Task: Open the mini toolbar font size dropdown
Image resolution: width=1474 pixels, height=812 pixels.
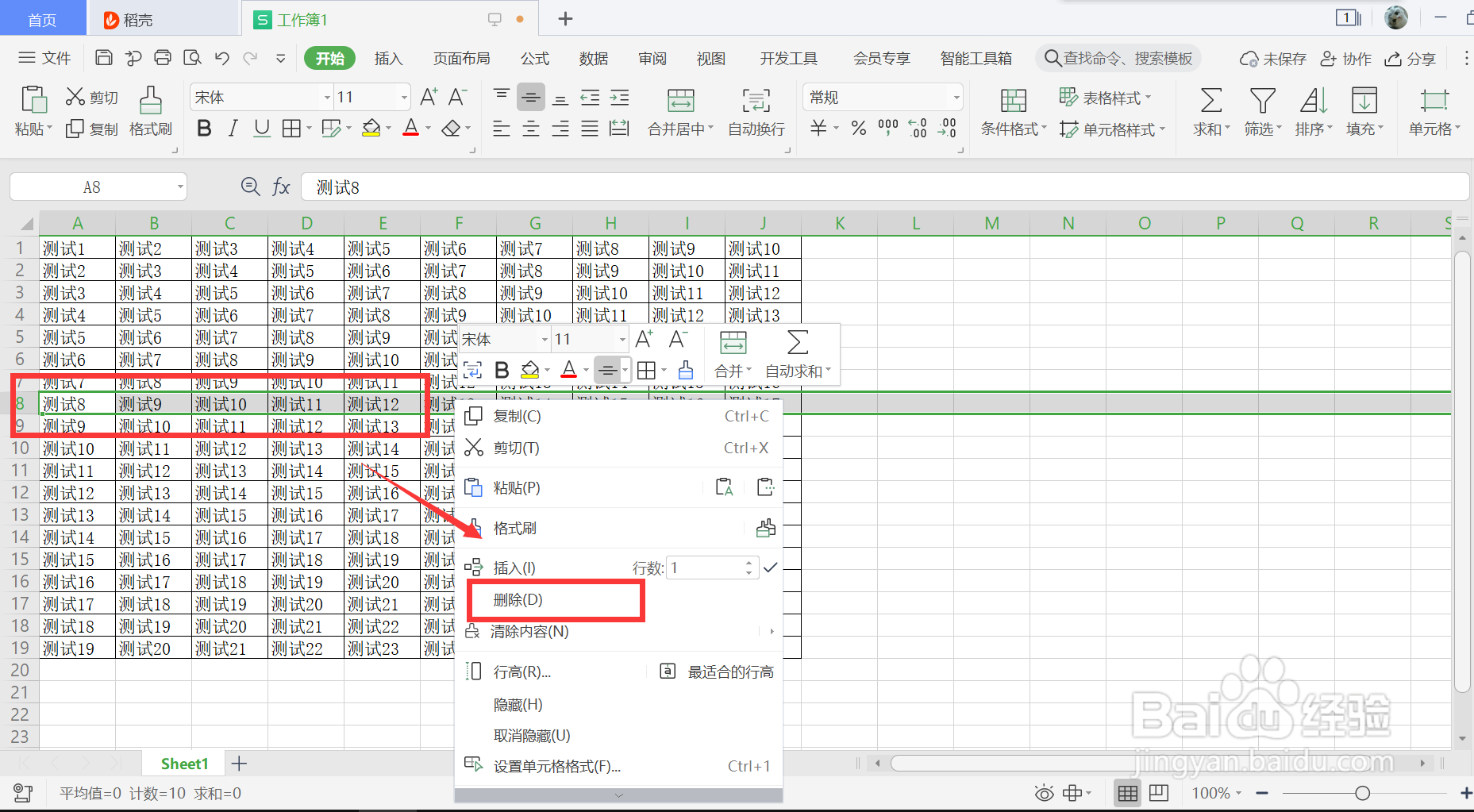Action: 622,340
